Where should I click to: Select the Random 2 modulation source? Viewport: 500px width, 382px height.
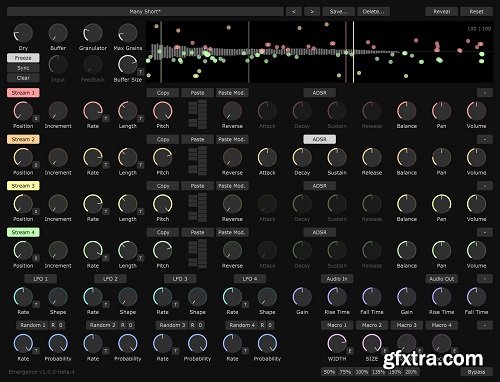102,325
